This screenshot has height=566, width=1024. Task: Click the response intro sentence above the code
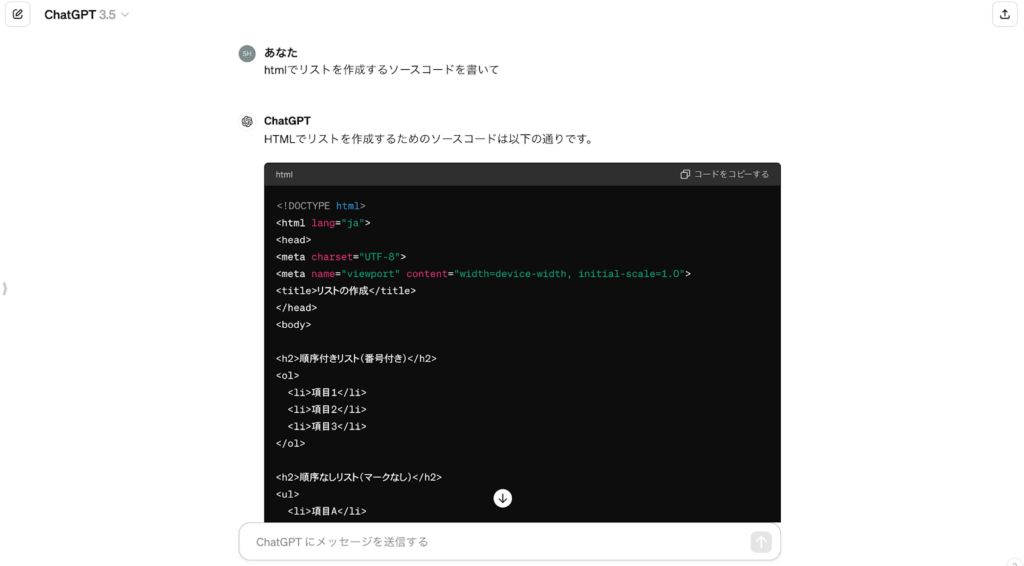pyautogui.click(x=428, y=139)
